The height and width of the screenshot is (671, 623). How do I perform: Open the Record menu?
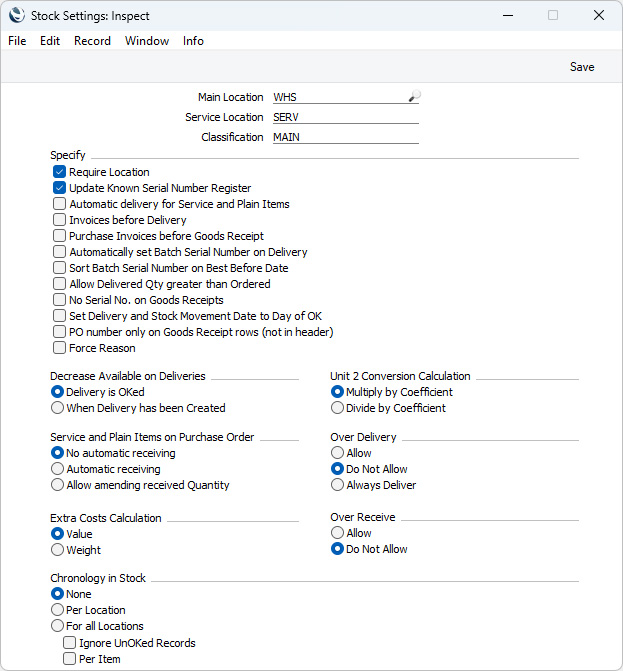(x=92, y=41)
